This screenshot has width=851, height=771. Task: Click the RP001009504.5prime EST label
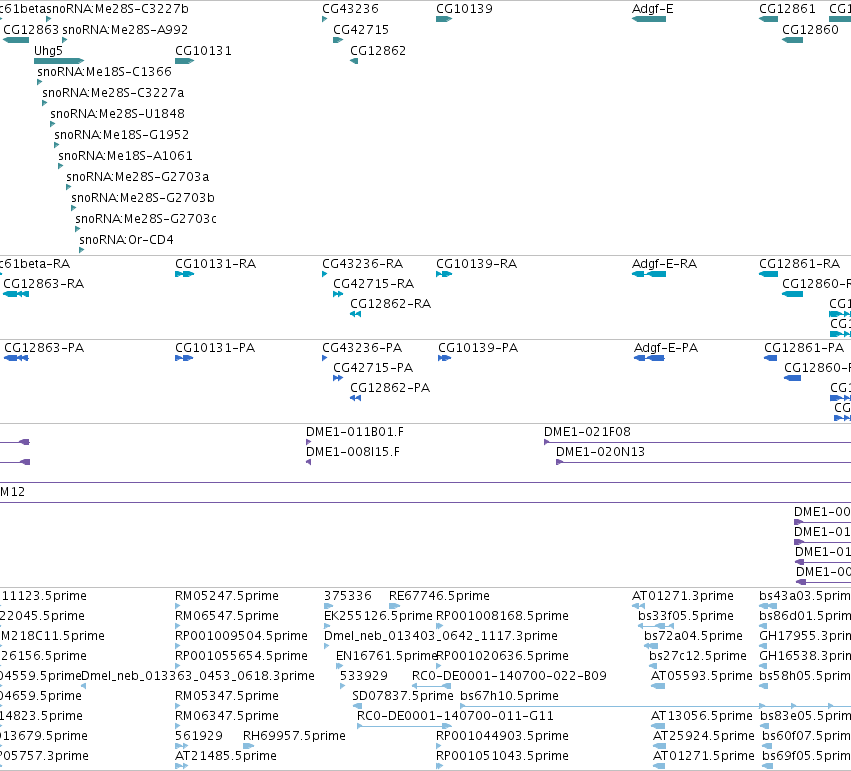[x=242, y=636]
